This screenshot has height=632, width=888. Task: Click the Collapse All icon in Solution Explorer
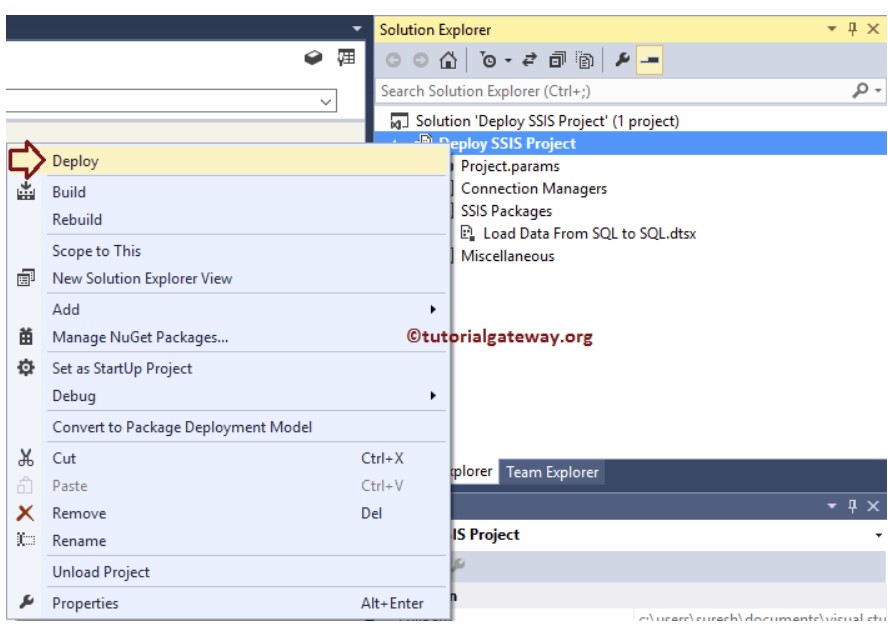coord(557,60)
